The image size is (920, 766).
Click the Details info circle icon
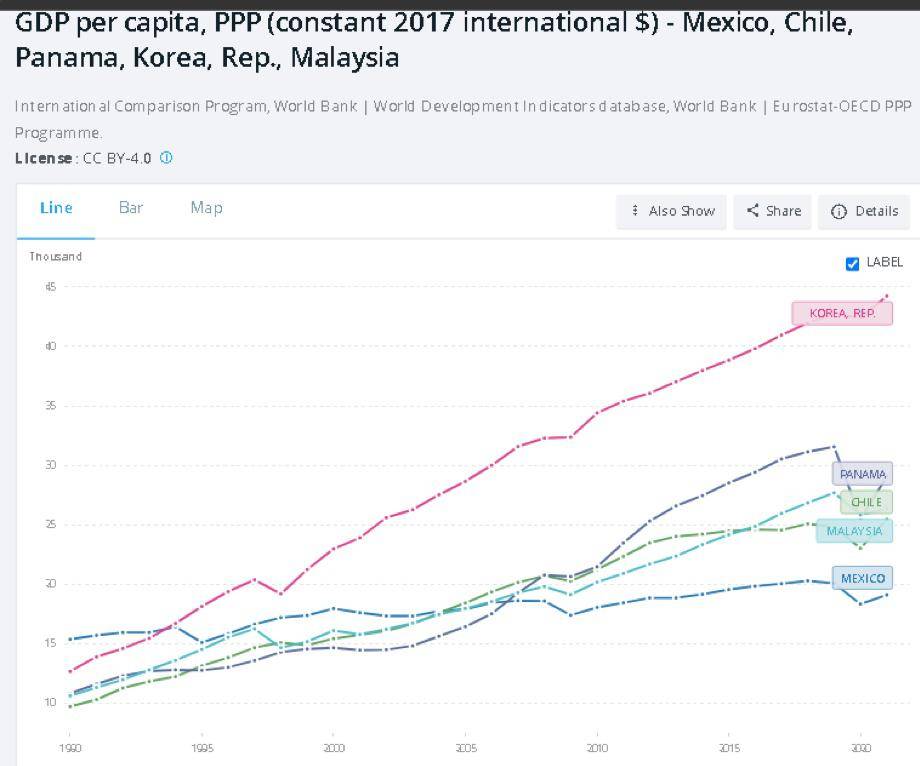(840, 212)
